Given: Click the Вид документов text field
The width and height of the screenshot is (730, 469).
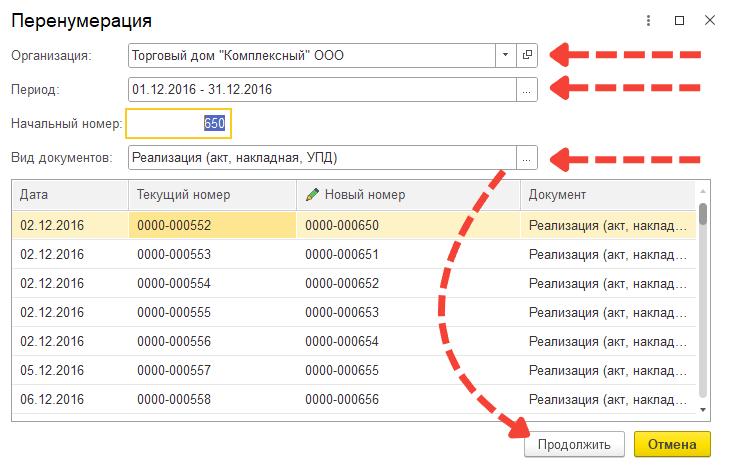Looking at the screenshot, I should pos(322,158).
